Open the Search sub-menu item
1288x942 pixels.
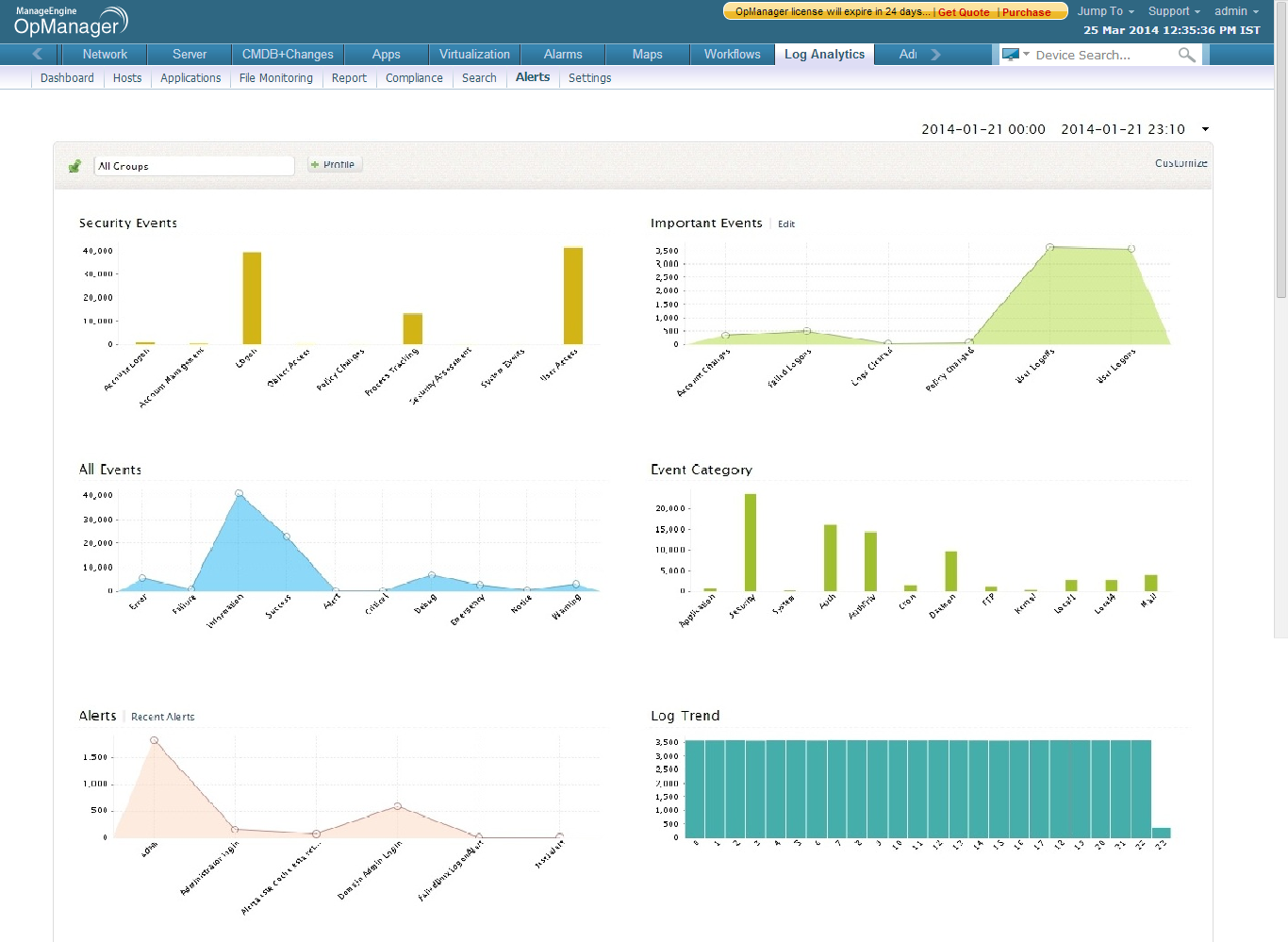click(479, 78)
